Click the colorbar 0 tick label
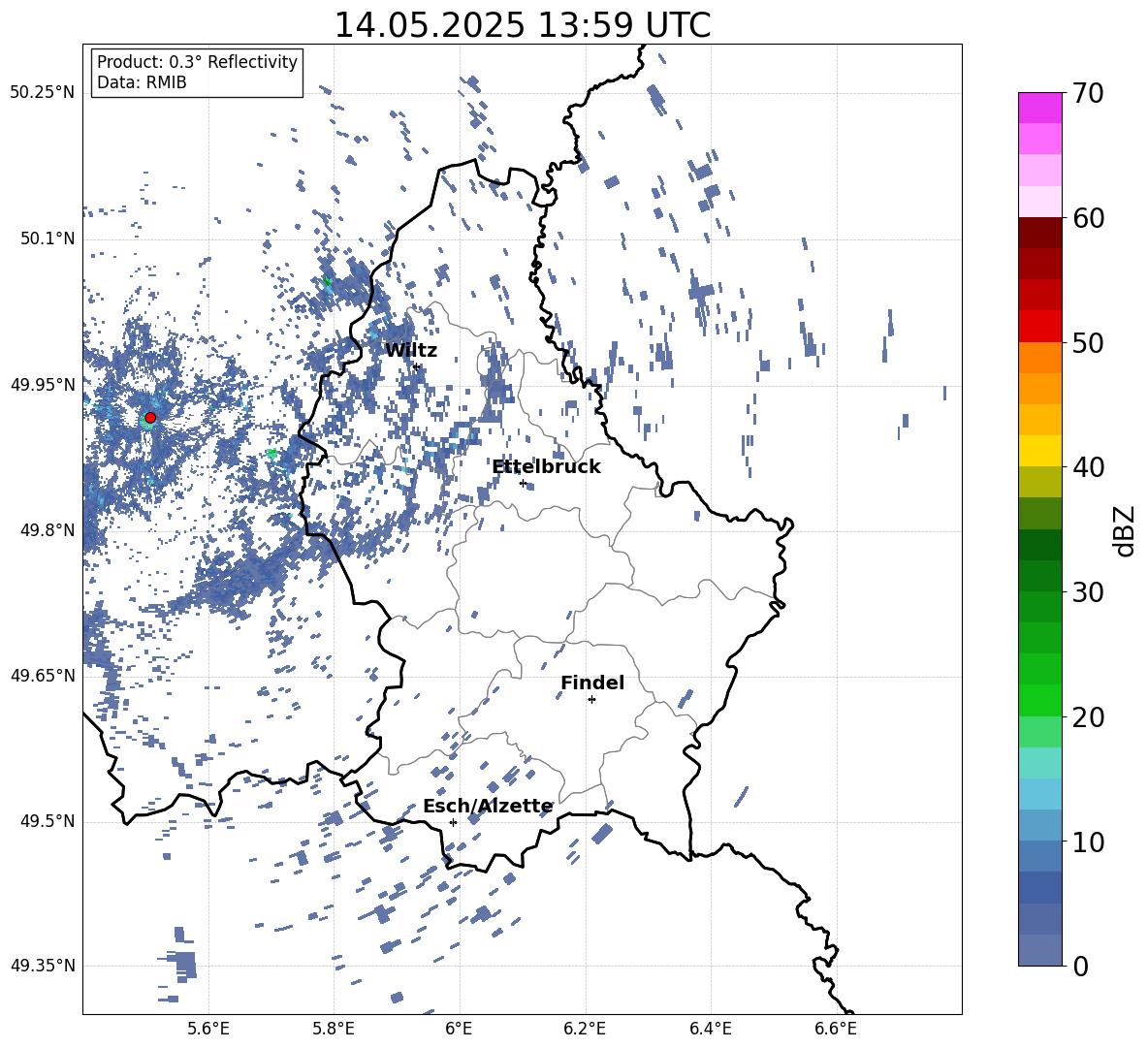Screen dimensions: 1148x1048 click(x=1081, y=966)
